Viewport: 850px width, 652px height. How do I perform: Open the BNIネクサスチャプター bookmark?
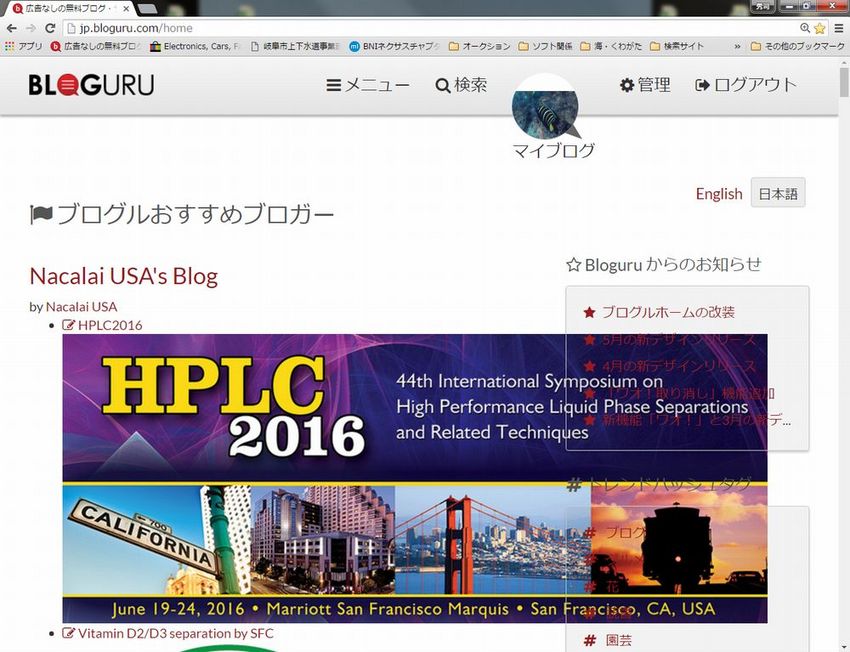pos(395,47)
